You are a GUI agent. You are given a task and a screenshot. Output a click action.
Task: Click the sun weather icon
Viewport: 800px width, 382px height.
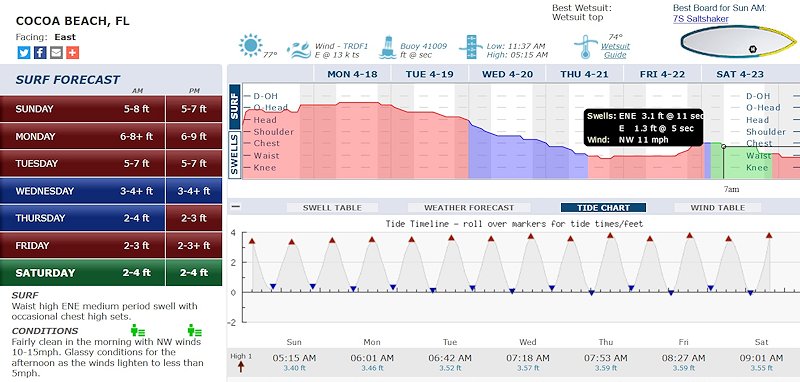coord(251,45)
